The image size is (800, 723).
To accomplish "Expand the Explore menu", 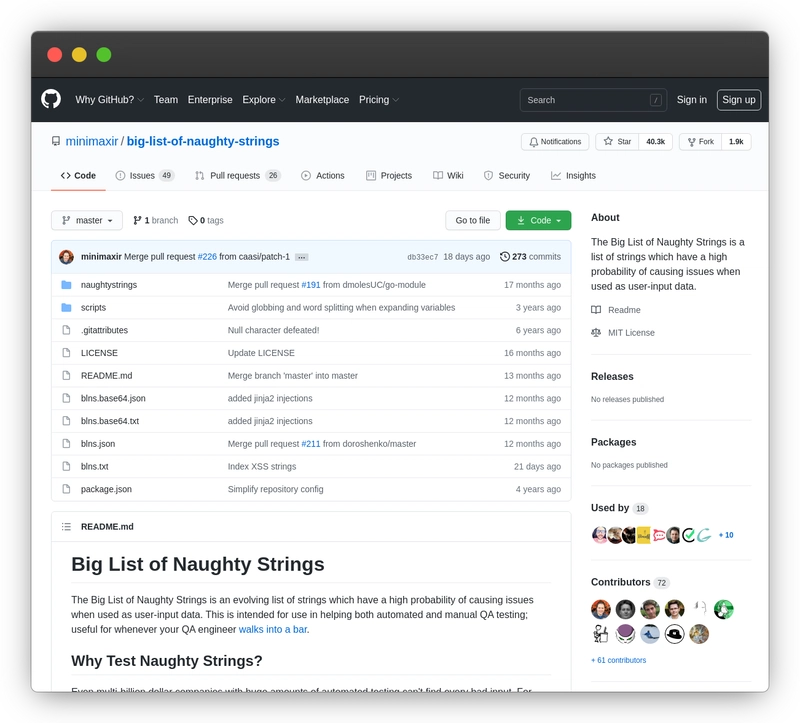I will (x=263, y=99).
